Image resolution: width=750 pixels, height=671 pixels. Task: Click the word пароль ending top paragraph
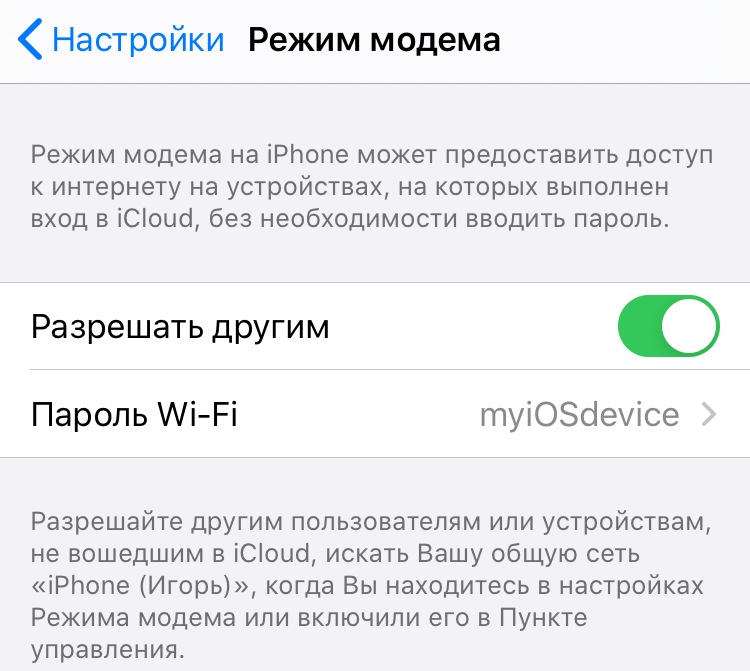621,219
